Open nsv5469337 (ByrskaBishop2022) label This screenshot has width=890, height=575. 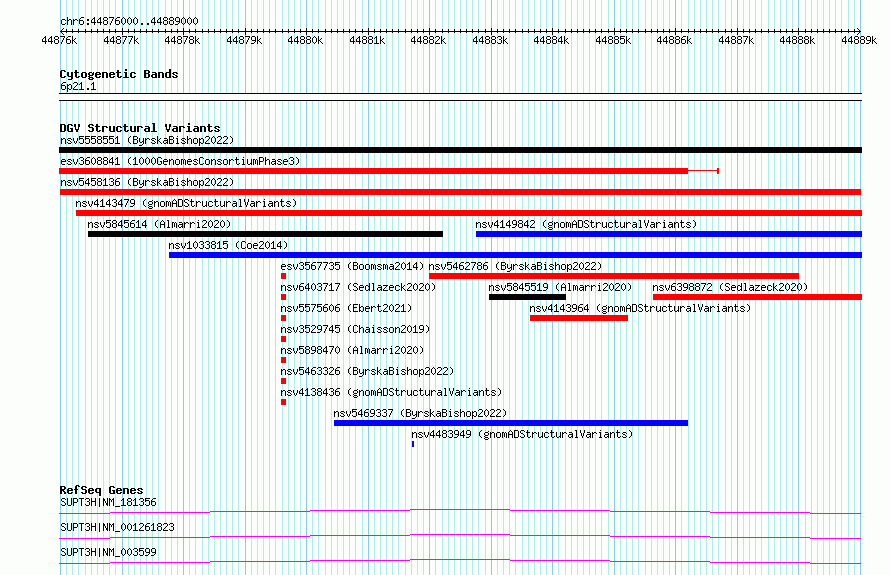(420, 413)
